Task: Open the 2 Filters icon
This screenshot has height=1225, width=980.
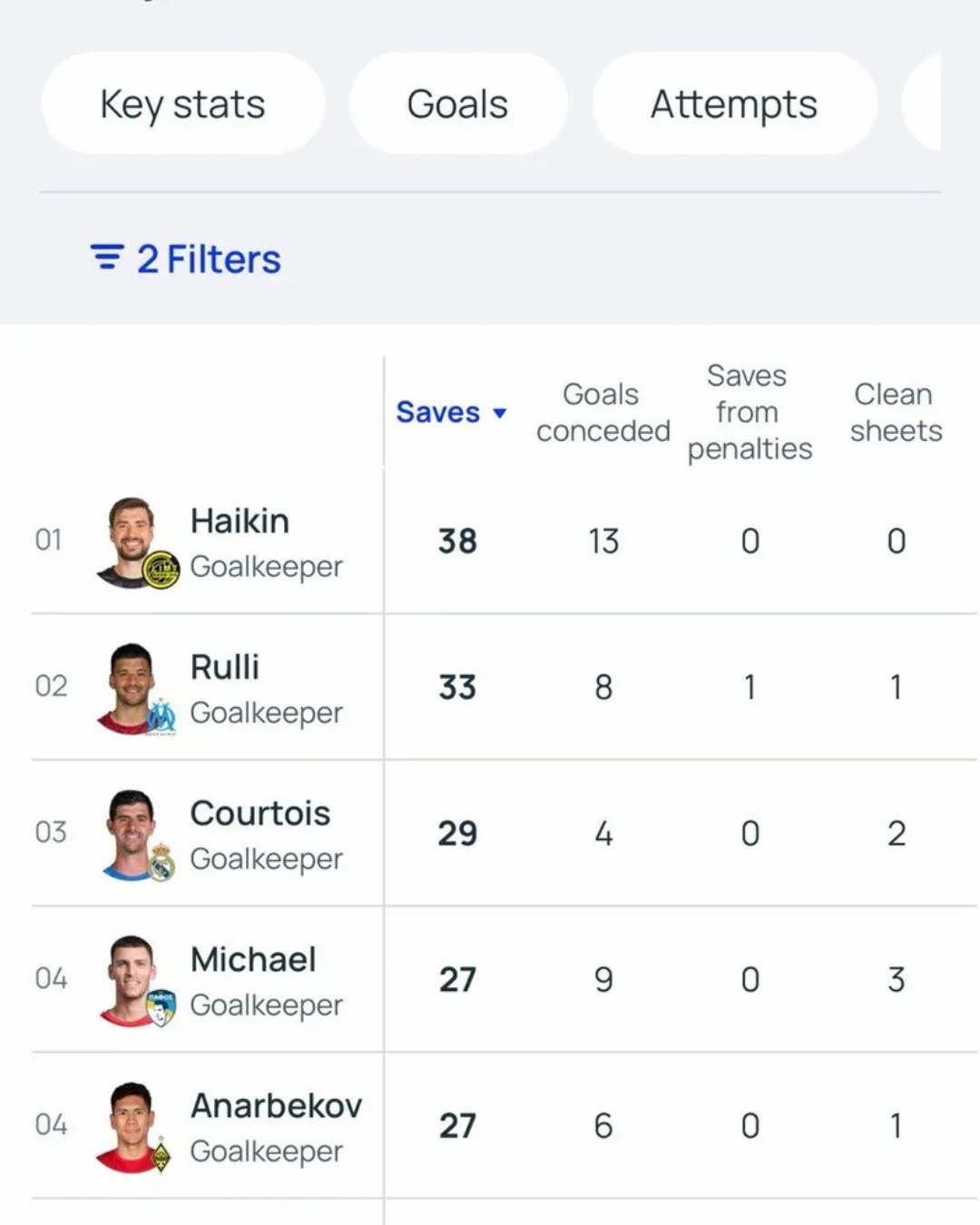Action: (x=107, y=257)
